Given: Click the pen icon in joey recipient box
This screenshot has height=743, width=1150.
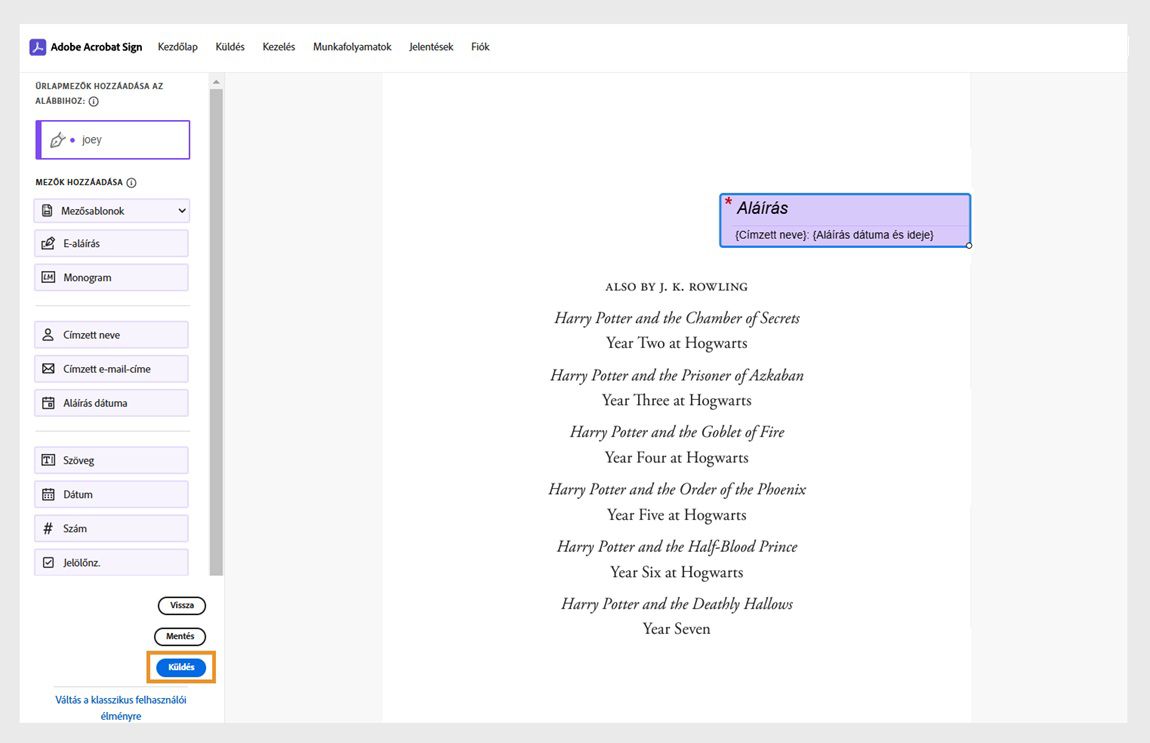Looking at the screenshot, I should tap(57, 139).
